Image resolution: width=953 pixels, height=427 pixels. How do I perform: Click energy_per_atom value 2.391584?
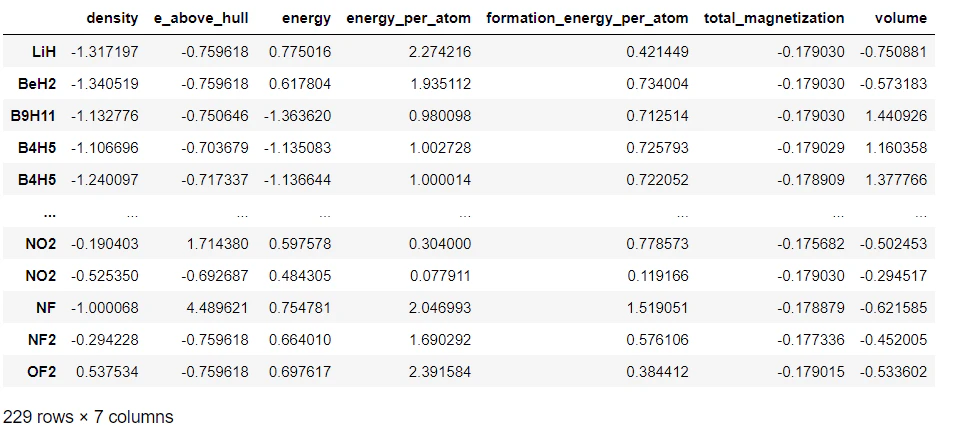point(441,371)
